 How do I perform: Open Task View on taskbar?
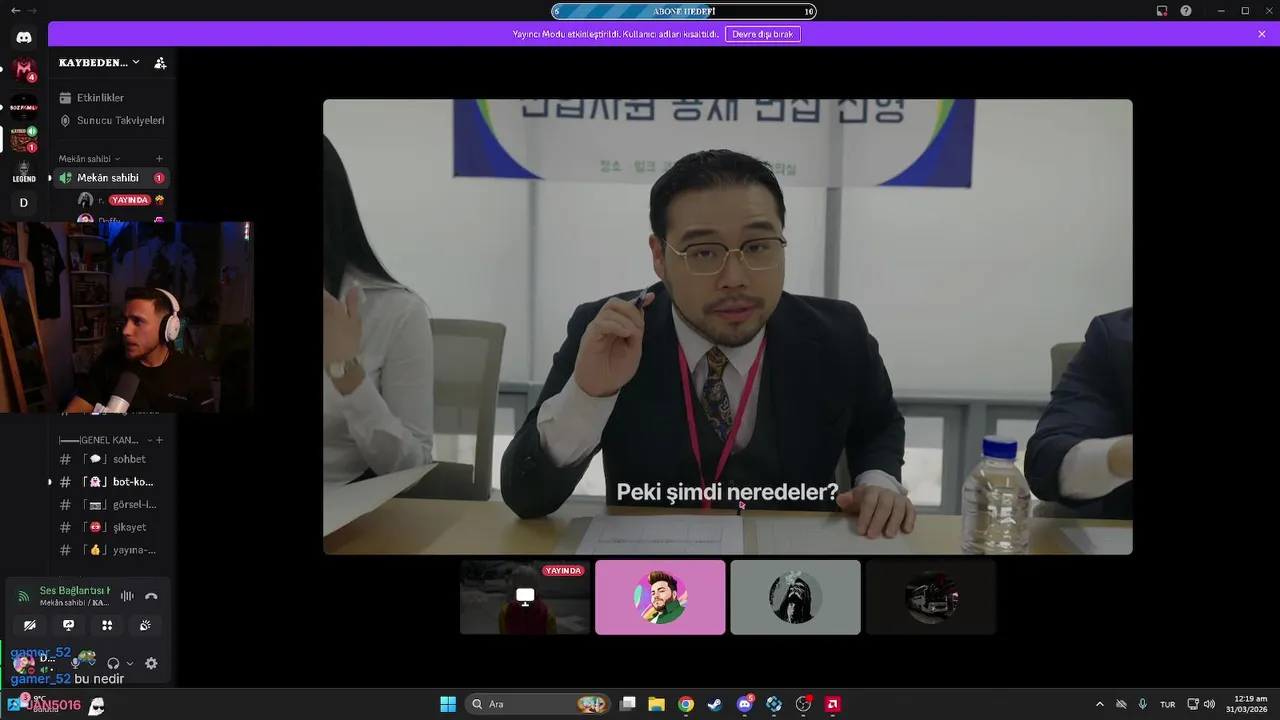click(x=628, y=704)
